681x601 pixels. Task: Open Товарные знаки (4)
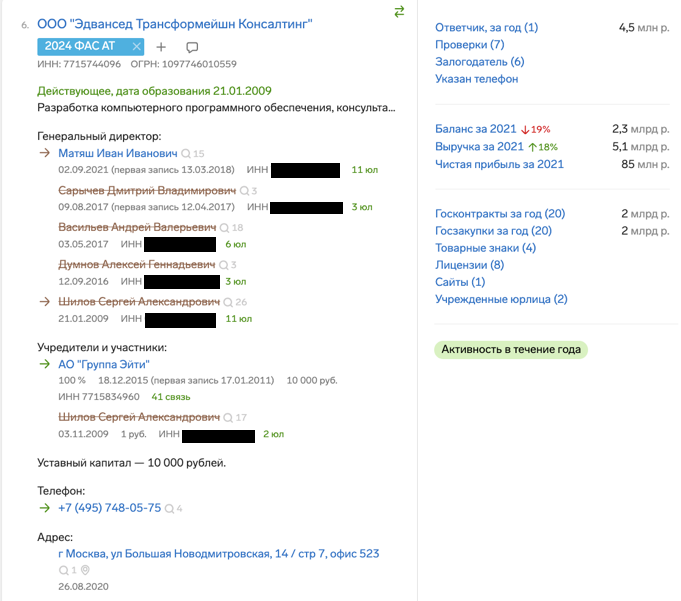pos(486,248)
